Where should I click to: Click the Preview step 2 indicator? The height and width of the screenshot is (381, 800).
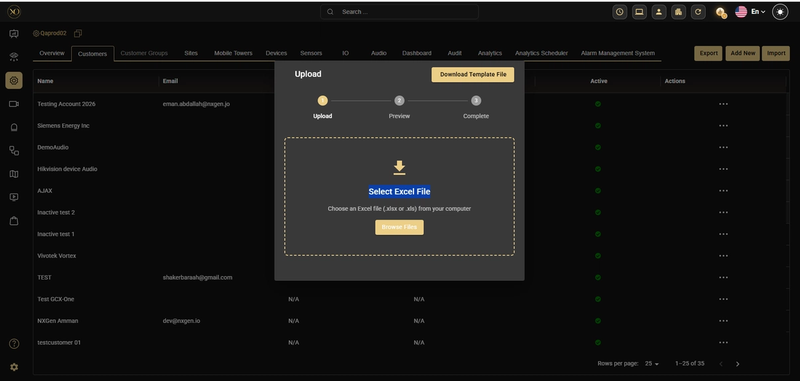399,101
